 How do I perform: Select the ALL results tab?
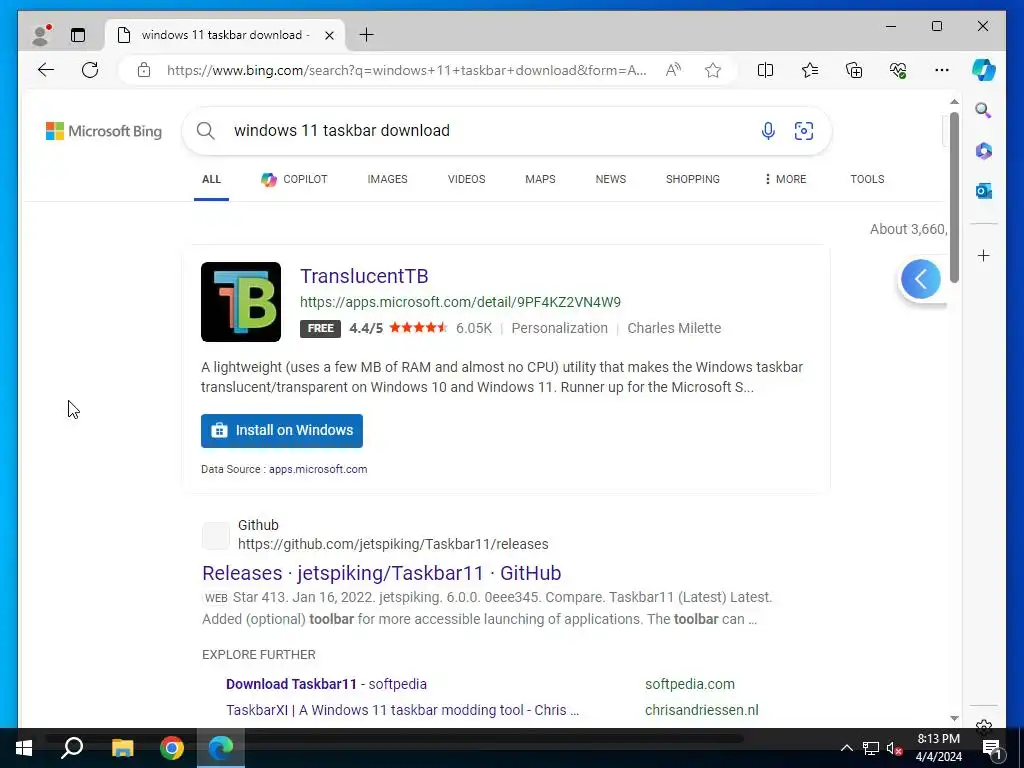[x=211, y=180]
